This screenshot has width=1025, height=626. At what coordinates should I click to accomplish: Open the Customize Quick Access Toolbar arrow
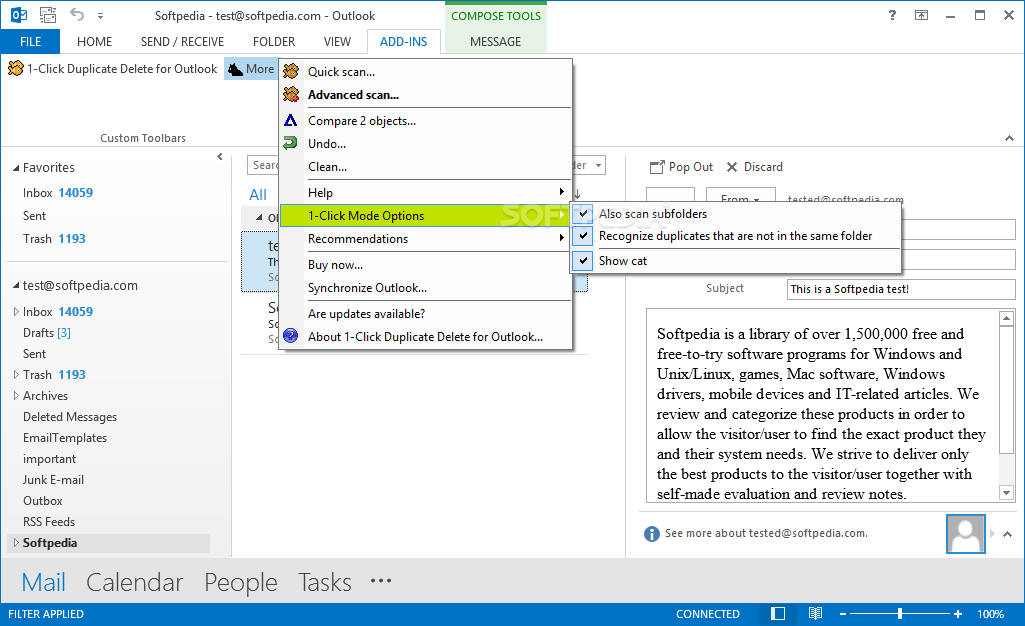pos(100,15)
